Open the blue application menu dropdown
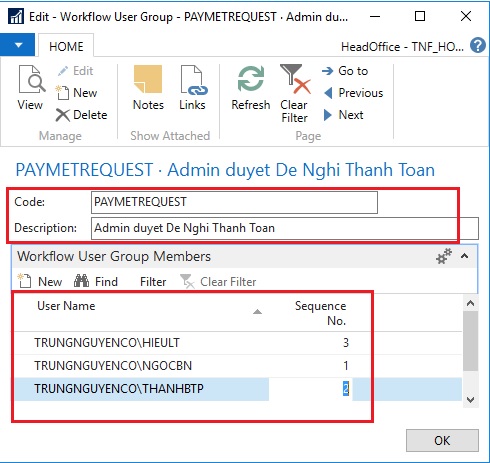Viewport: 490px width, 463px height. (x=17, y=45)
